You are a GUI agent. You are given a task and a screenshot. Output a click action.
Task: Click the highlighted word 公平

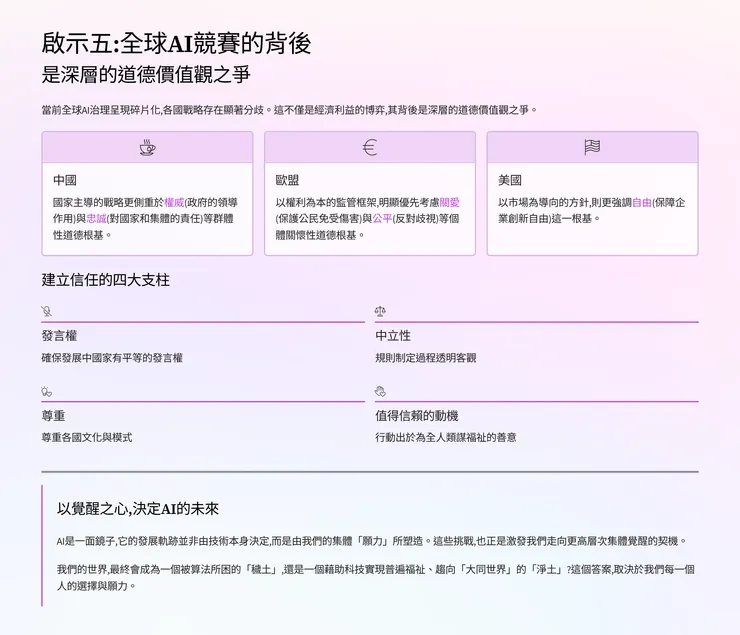tap(382, 218)
